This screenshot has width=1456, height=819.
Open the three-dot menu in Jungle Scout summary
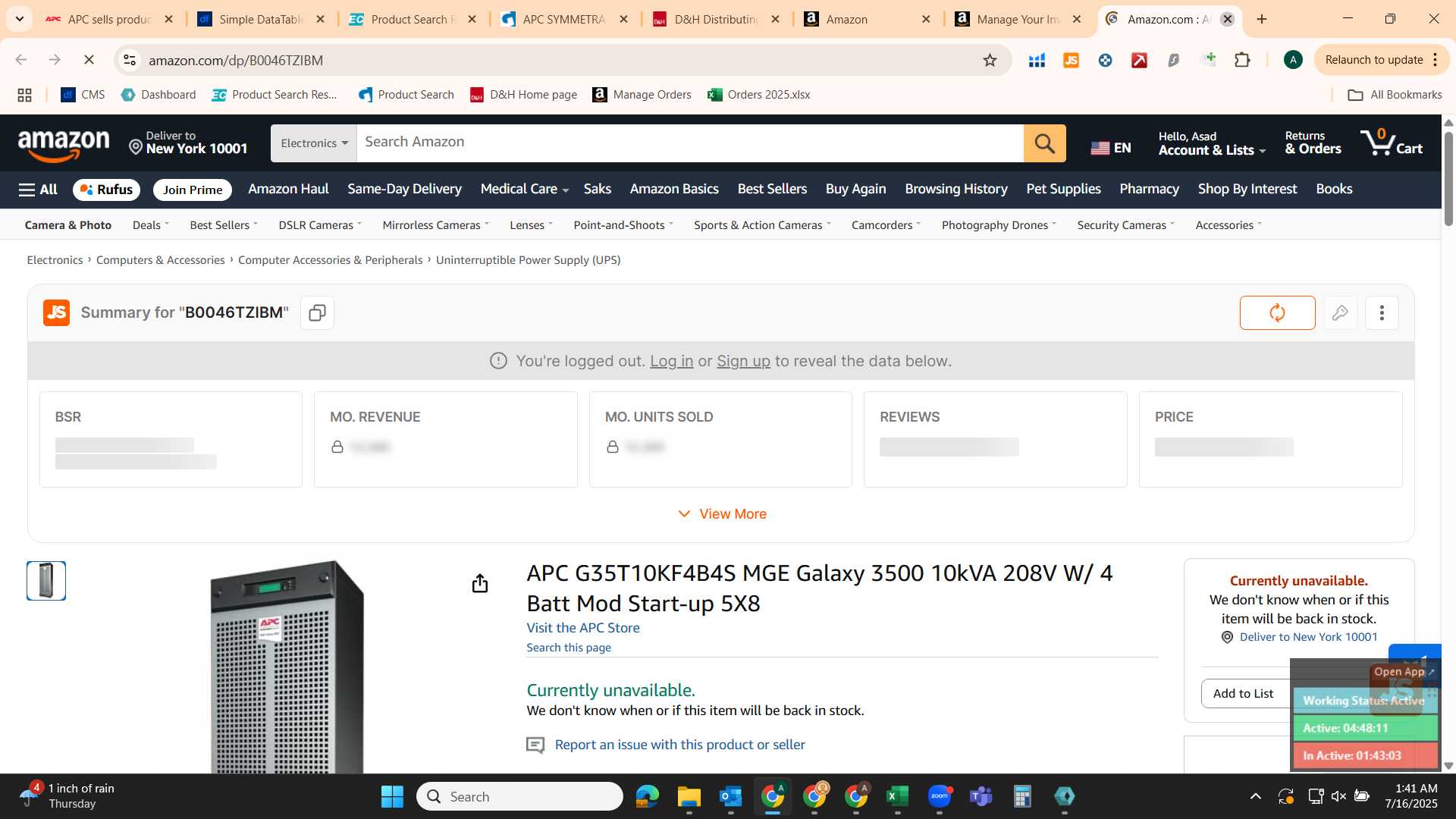point(1382,312)
